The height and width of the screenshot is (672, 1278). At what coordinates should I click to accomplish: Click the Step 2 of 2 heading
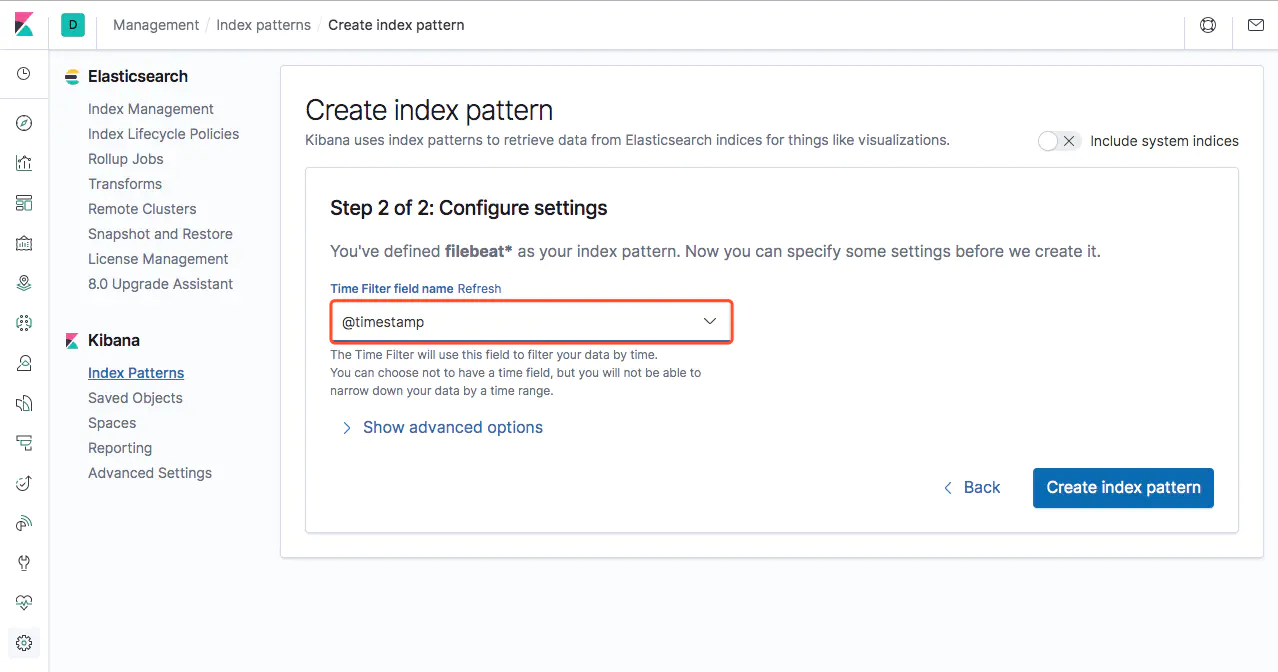click(x=469, y=209)
